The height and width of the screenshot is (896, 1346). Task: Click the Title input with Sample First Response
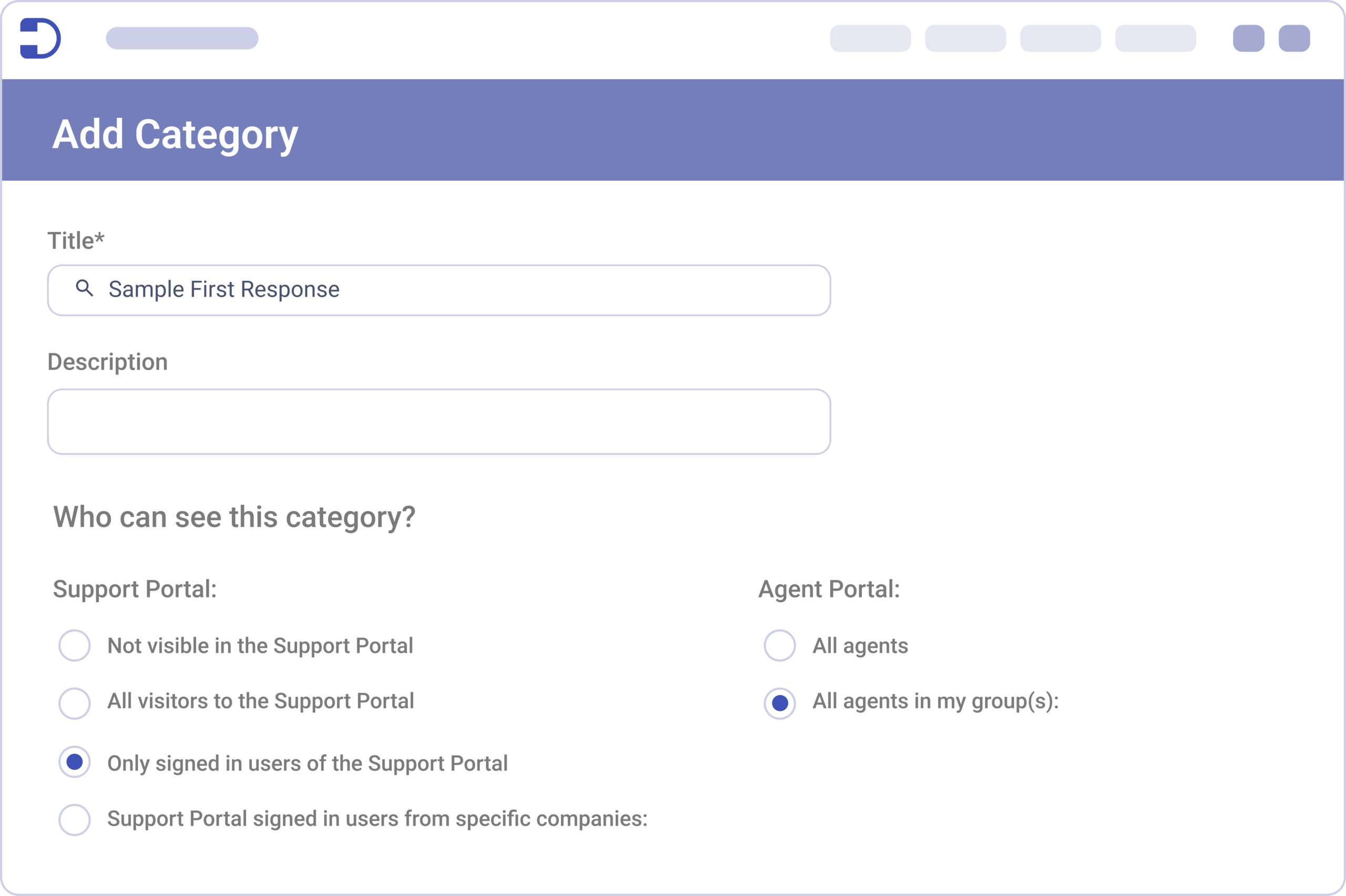coord(439,290)
